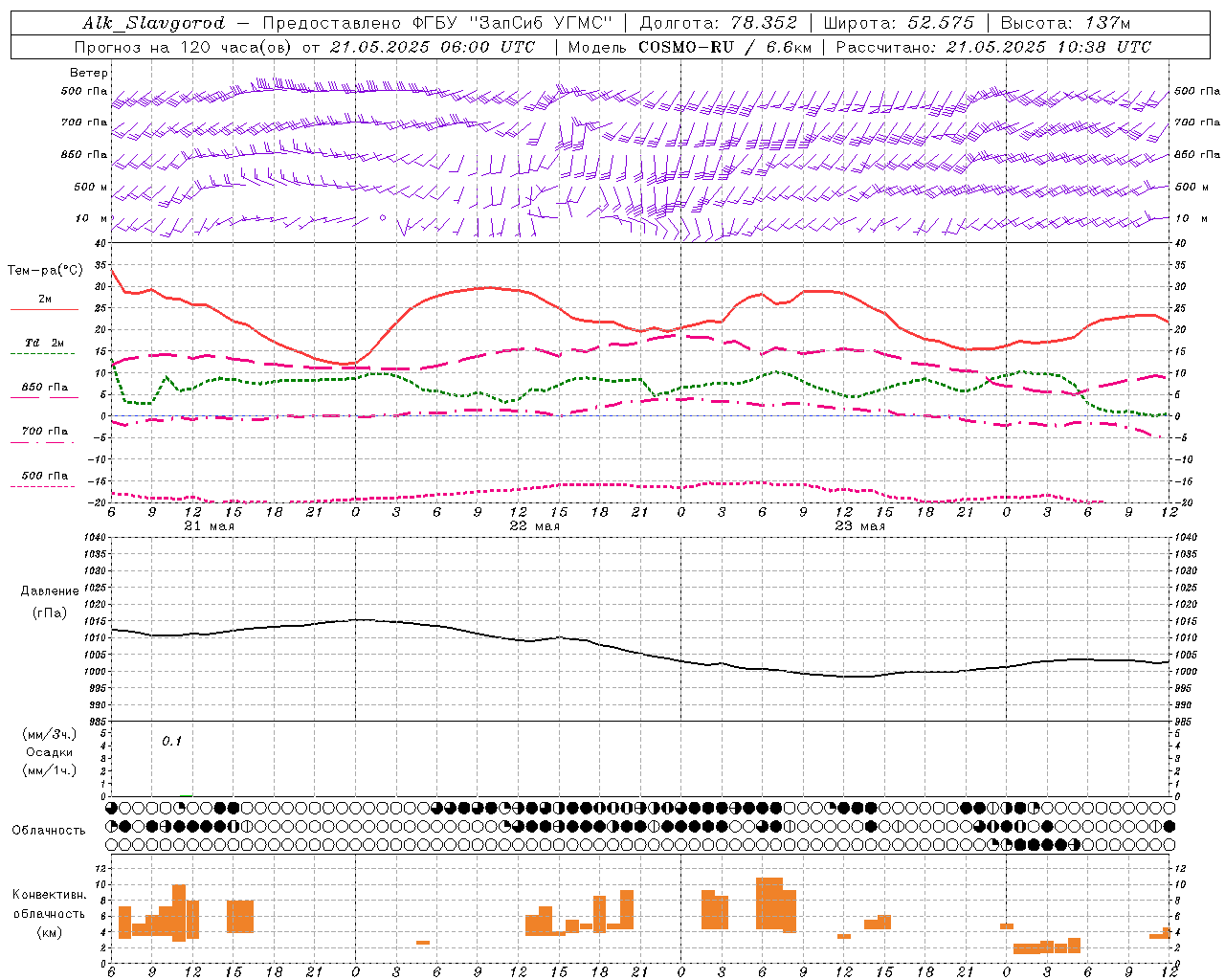The height and width of the screenshot is (980, 1225).
Task: Click the 0.1 precipitation value
Action: tap(171, 741)
